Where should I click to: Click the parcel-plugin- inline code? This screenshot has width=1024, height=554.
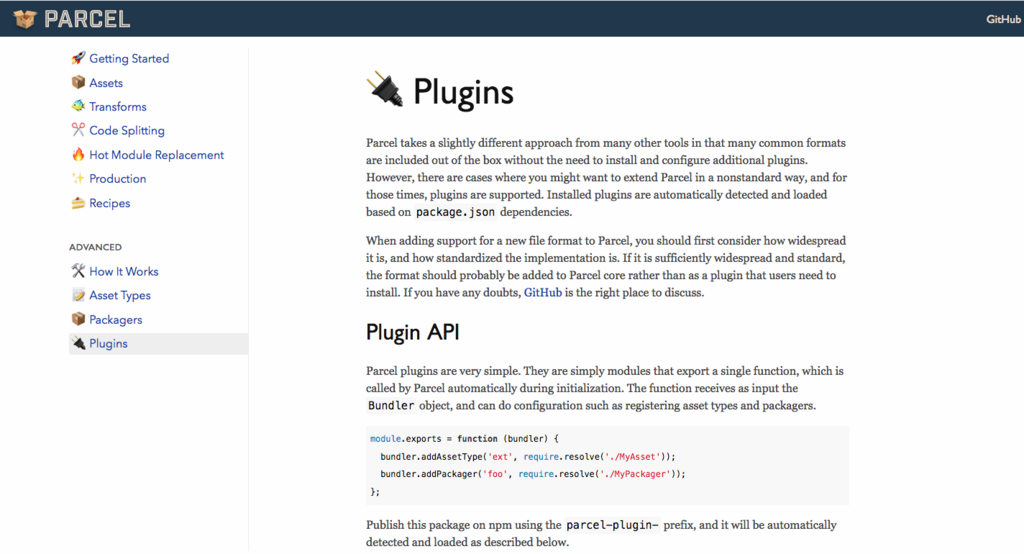click(x=613, y=525)
